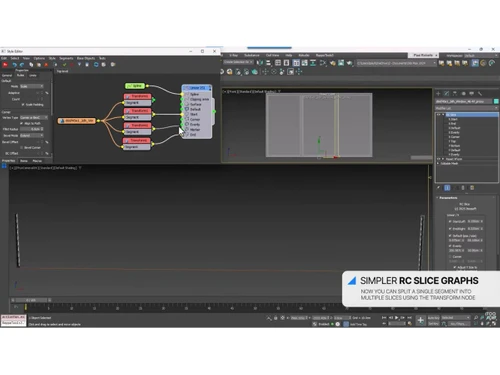500x375 pixels.
Task: Select the orange source object node in graph
Action: [77, 121]
